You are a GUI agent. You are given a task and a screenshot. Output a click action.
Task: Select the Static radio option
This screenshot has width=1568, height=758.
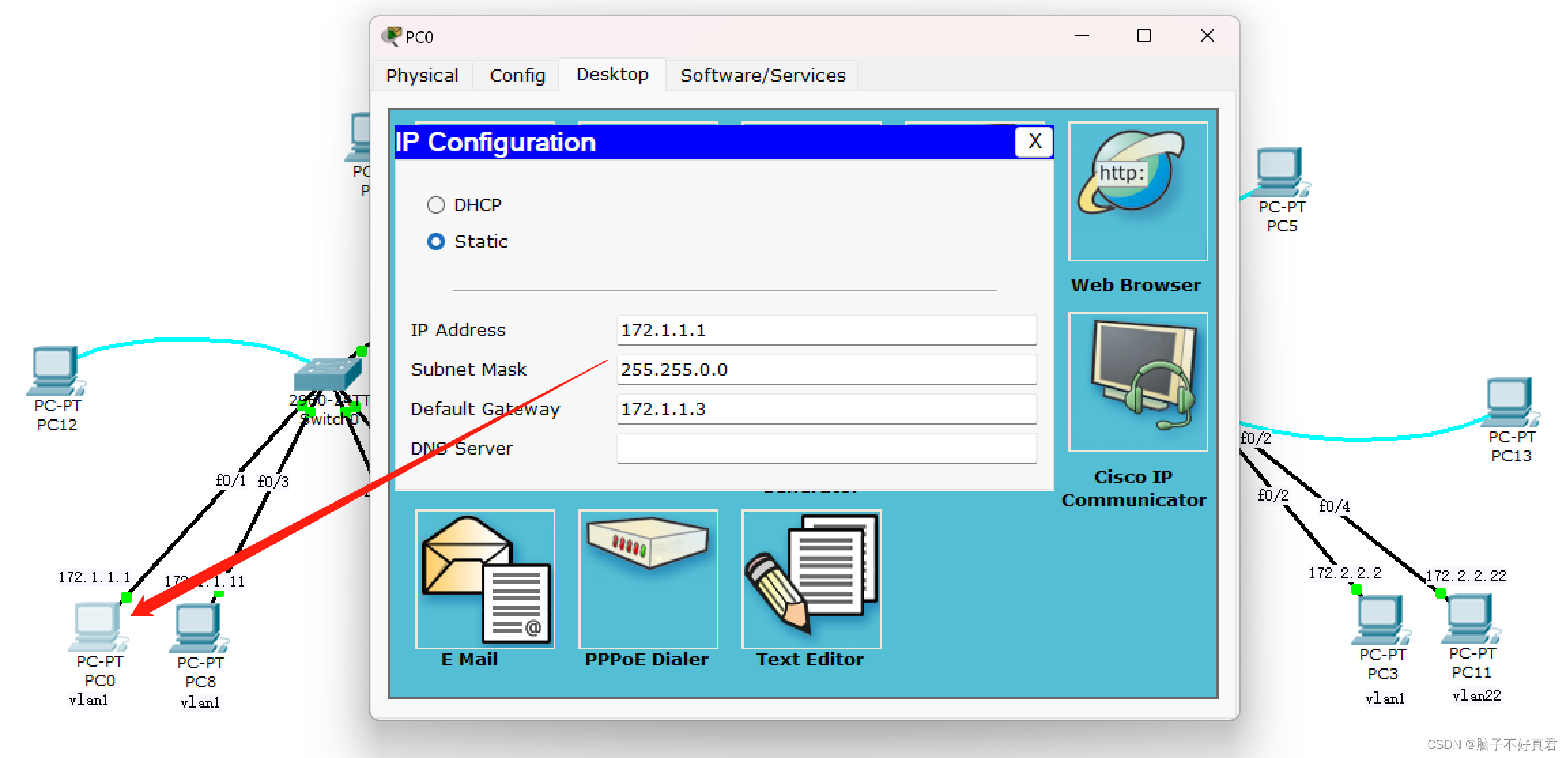coord(436,242)
